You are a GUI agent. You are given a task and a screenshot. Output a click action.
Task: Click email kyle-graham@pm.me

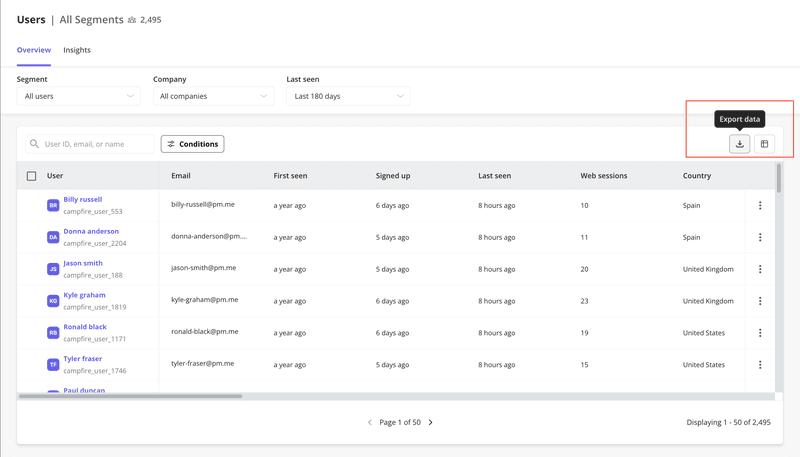coord(205,299)
